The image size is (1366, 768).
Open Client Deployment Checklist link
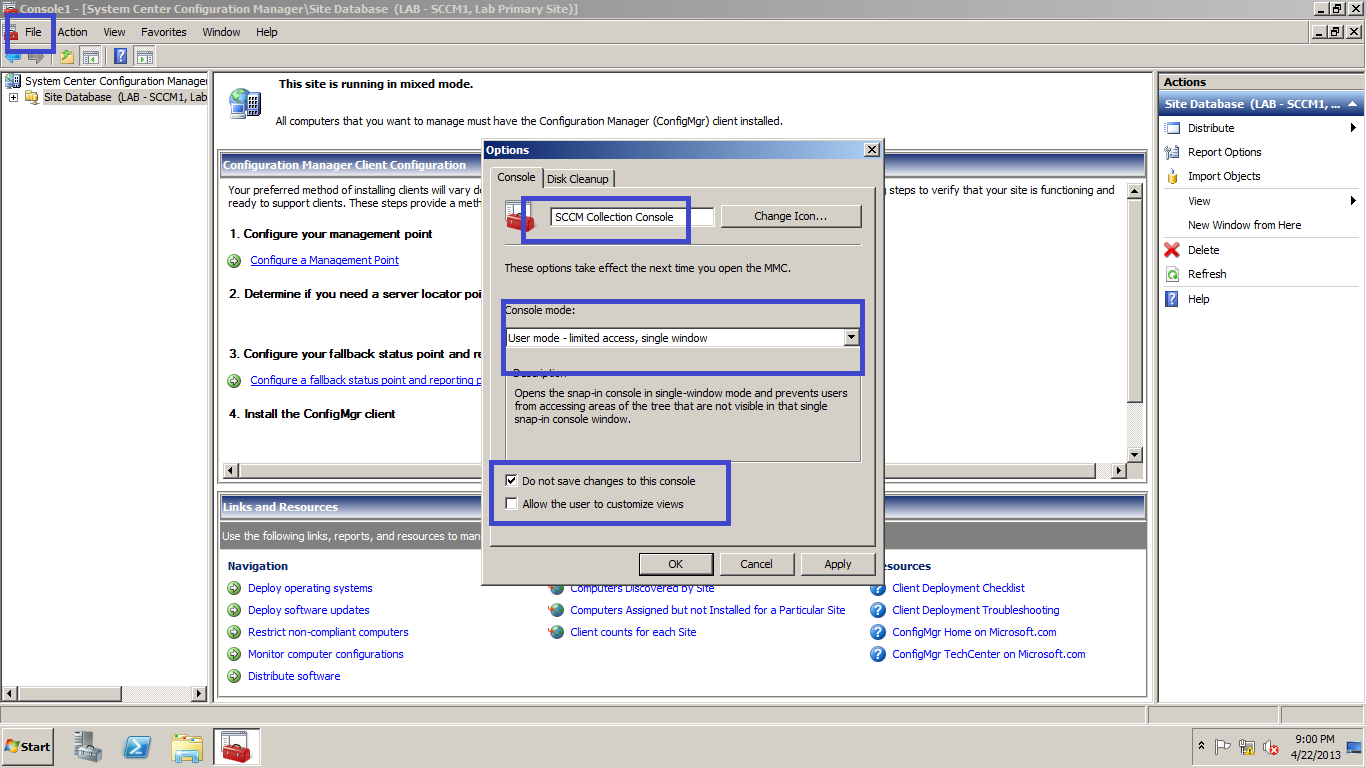click(x=958, y=588)
